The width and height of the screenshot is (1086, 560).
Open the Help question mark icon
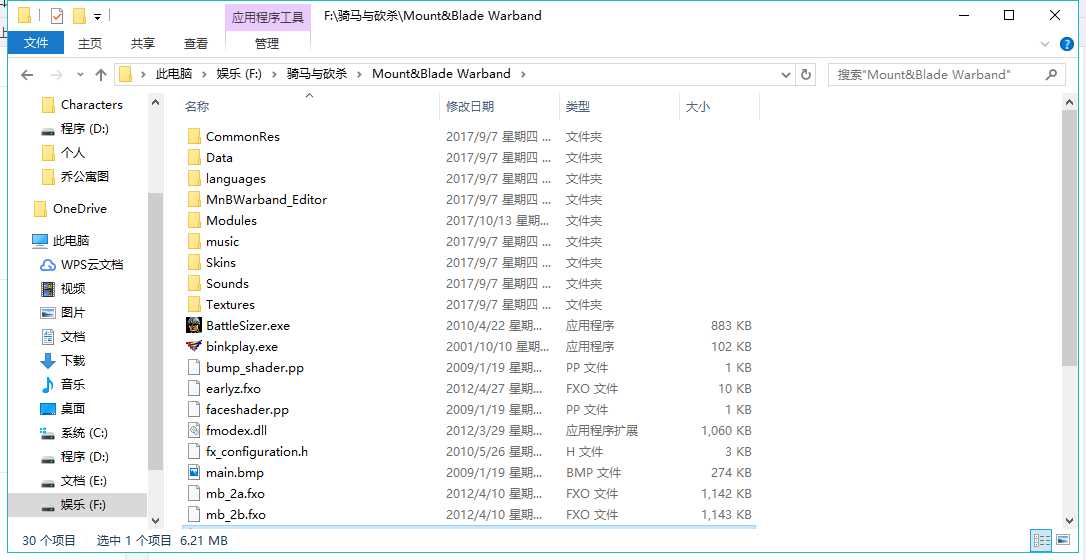tap(1069, 44)
